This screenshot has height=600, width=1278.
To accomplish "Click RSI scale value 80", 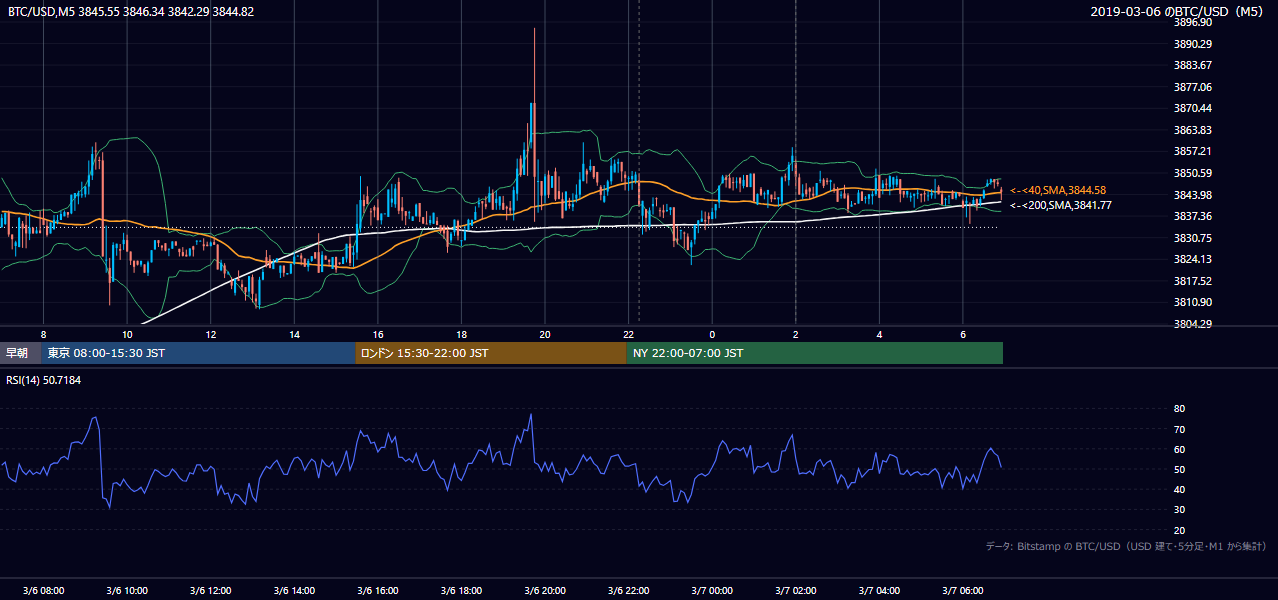I will pos(1179,409).
